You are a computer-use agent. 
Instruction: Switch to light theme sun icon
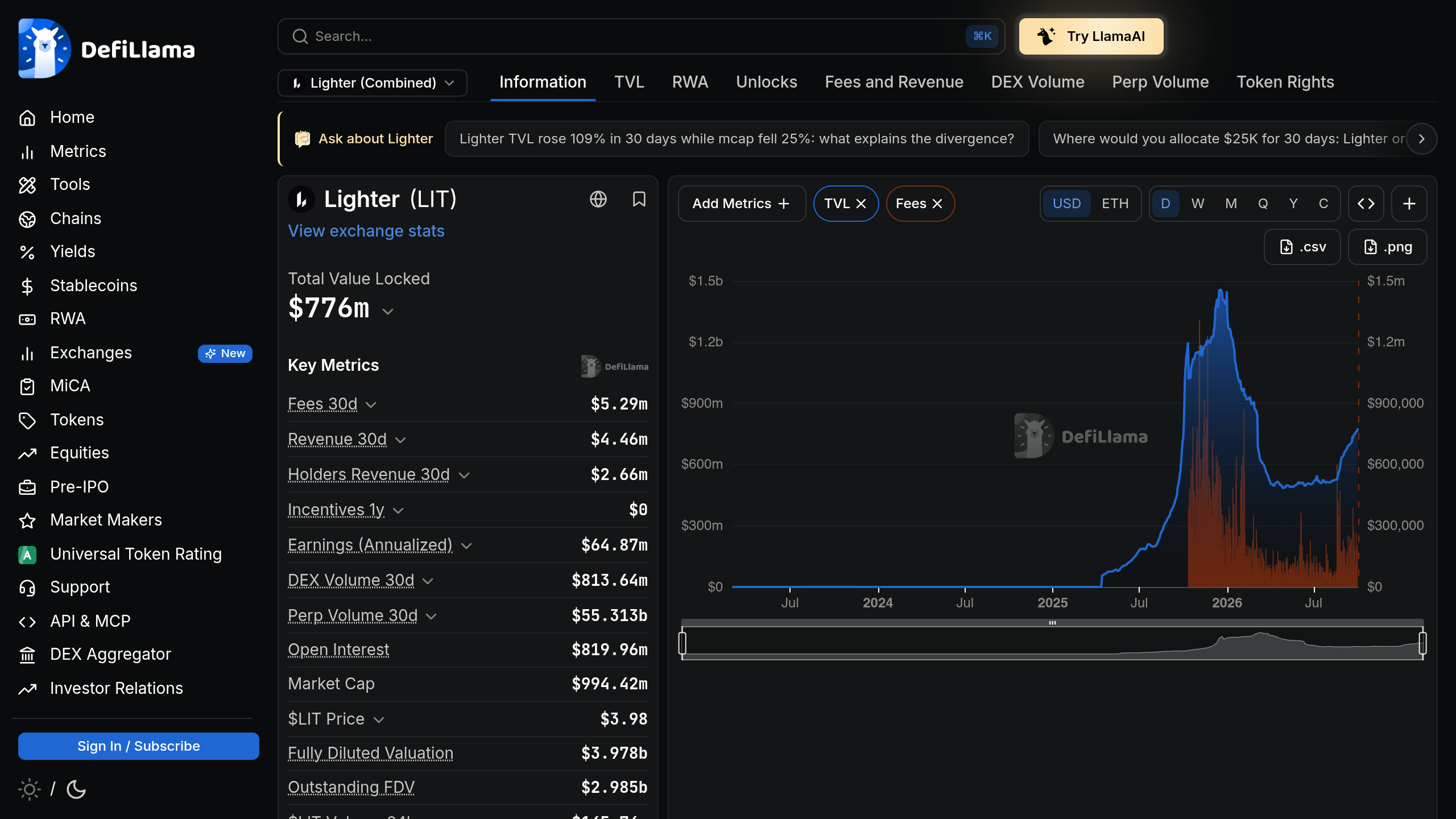(30, 789)
